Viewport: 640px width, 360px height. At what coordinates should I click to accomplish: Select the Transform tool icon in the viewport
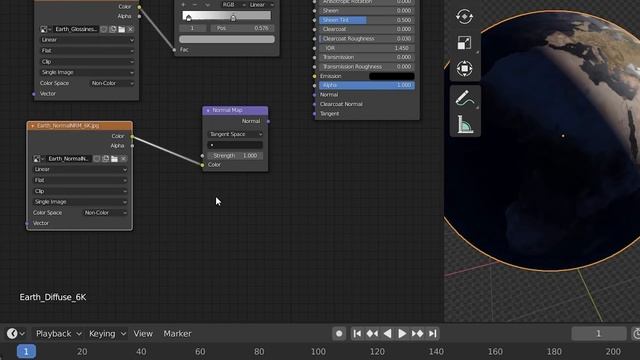pyautogui.click(x=464, y=69)
